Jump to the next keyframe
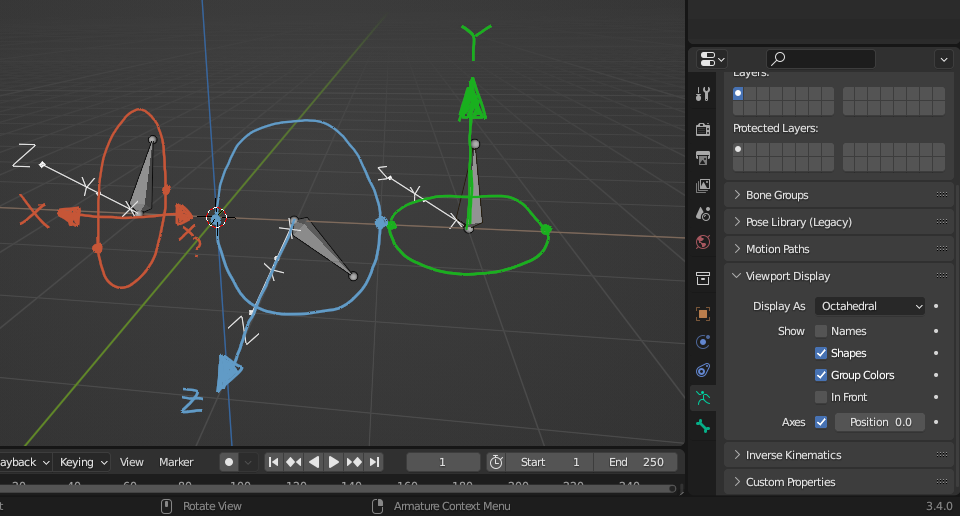Viewport: 960px width, 516px height. tap(354, 462)
